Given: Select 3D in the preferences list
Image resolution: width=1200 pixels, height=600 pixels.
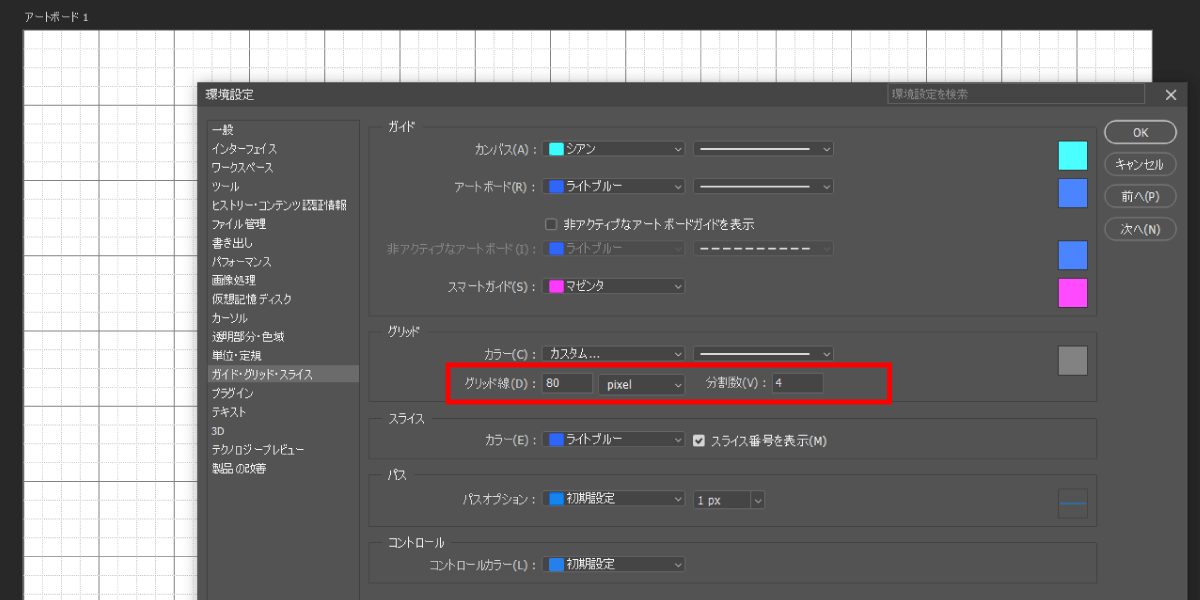Looking at the screenshot, I should click(283, 431).
